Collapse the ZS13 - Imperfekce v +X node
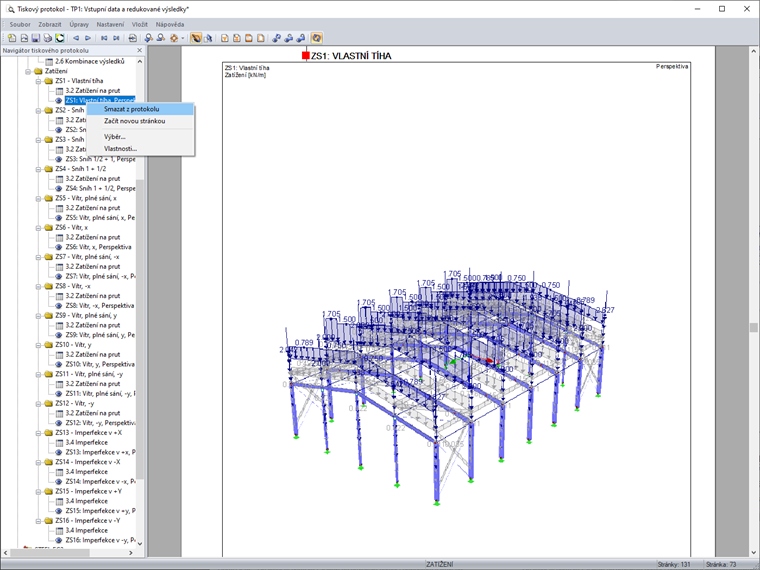The height and width of the screenshot is (570, 760). pos(38,432)
